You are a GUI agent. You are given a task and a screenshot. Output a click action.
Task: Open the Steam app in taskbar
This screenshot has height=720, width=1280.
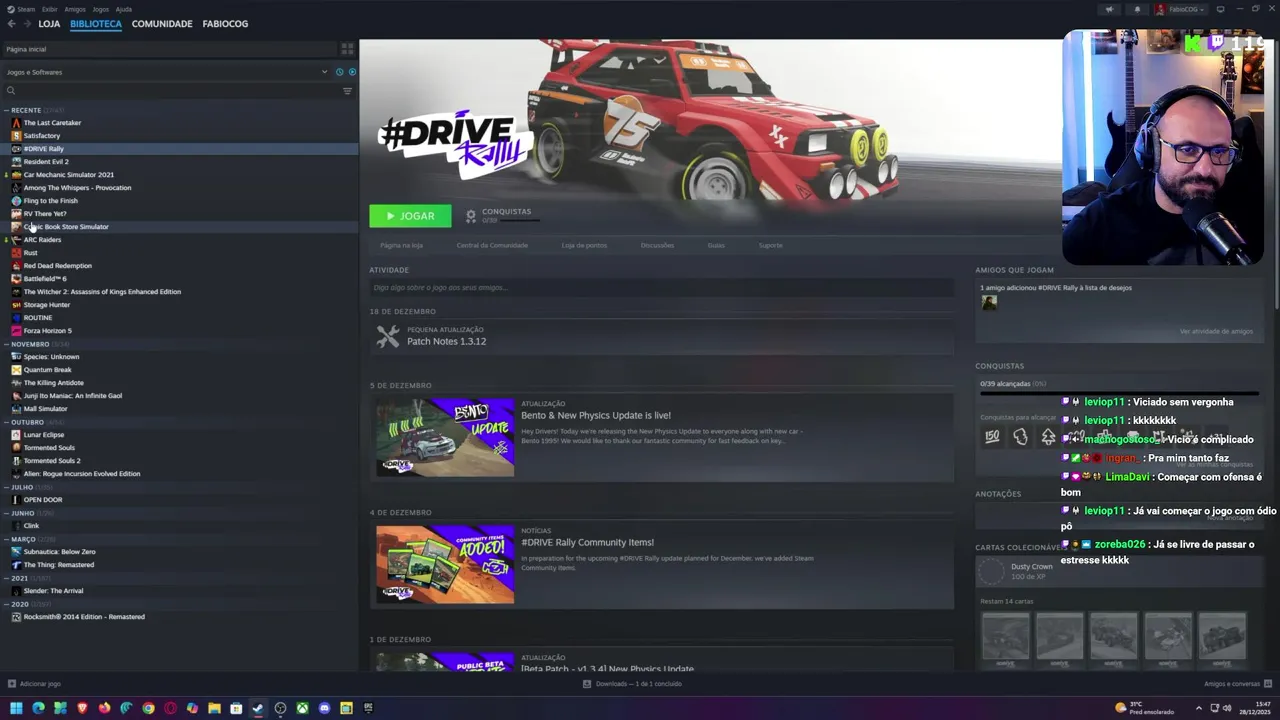[258, 708]
